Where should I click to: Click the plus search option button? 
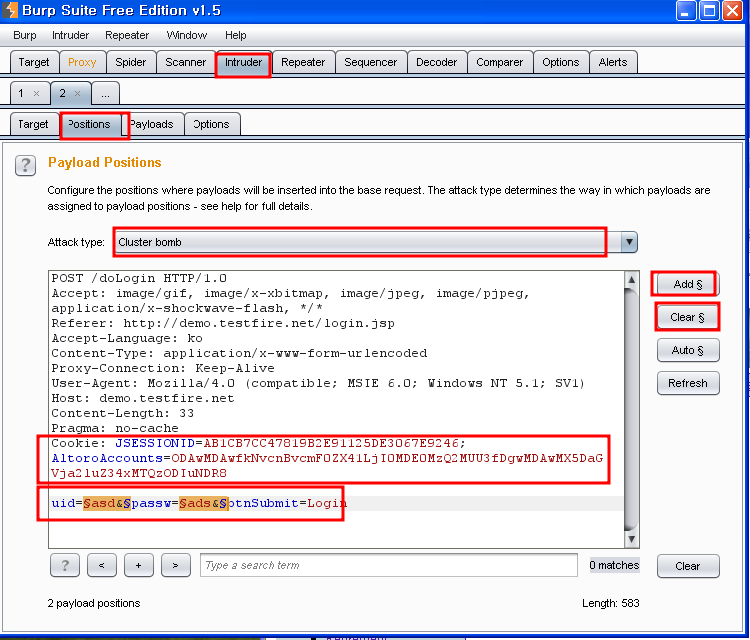click(x=139, y=565)
